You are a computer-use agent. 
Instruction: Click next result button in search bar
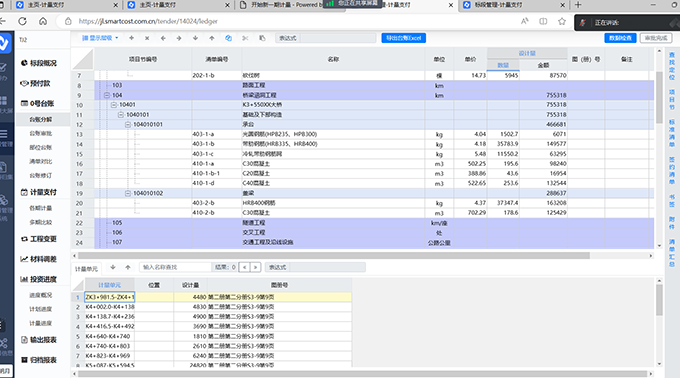[256, 267]
